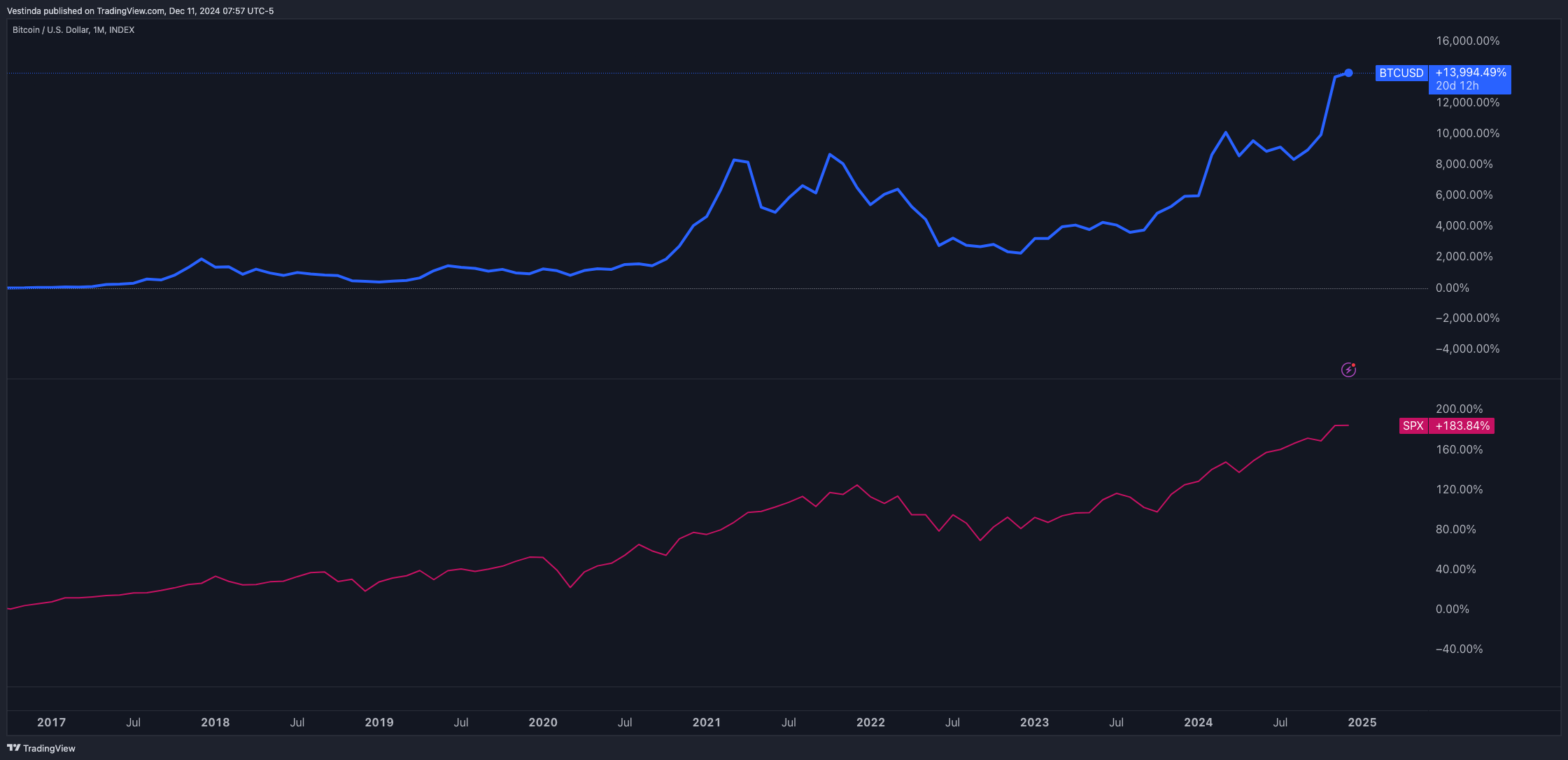Click the 2025 label on time axis
Screen dimensions: 1568x760
click(1362, 722)
